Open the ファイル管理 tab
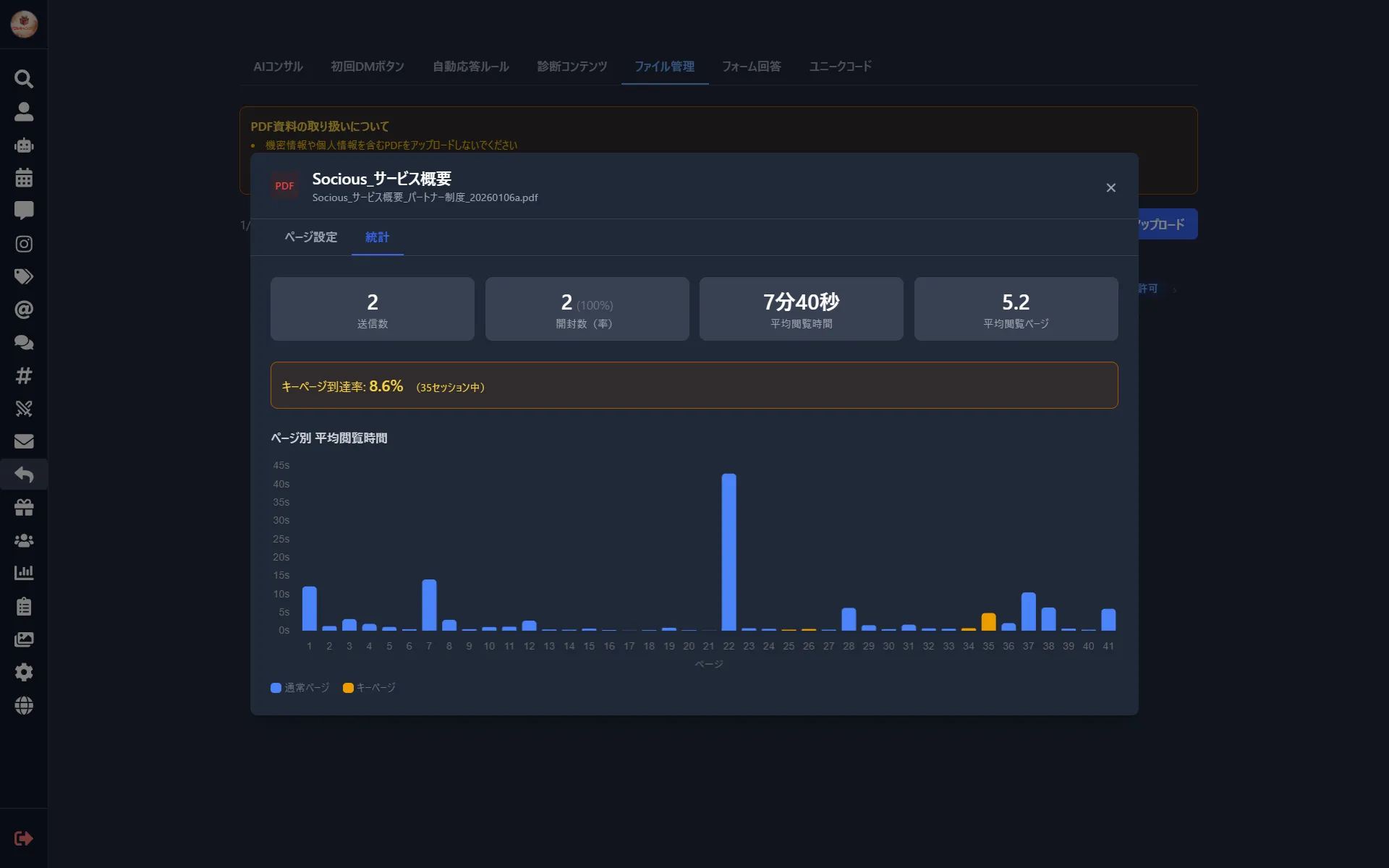 click(665, 67)
